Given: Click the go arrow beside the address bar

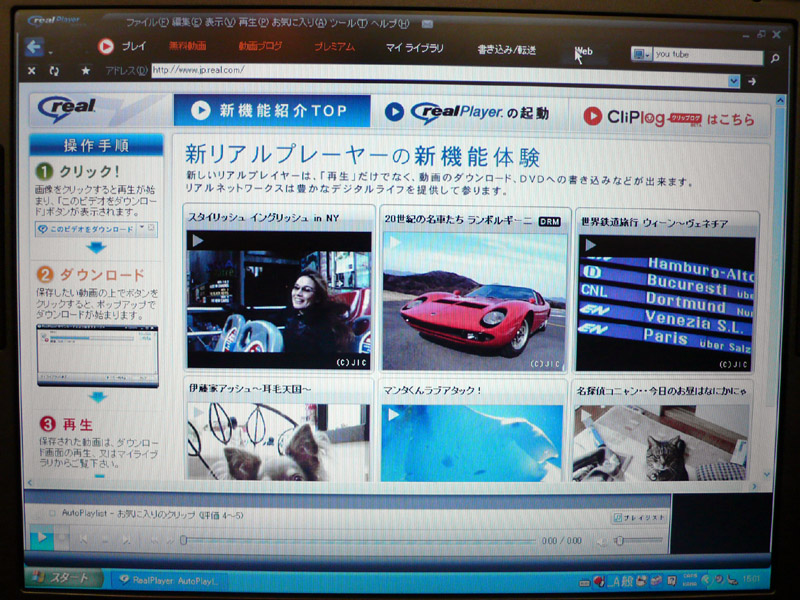Looking at the screenshot, I should 752,81.
